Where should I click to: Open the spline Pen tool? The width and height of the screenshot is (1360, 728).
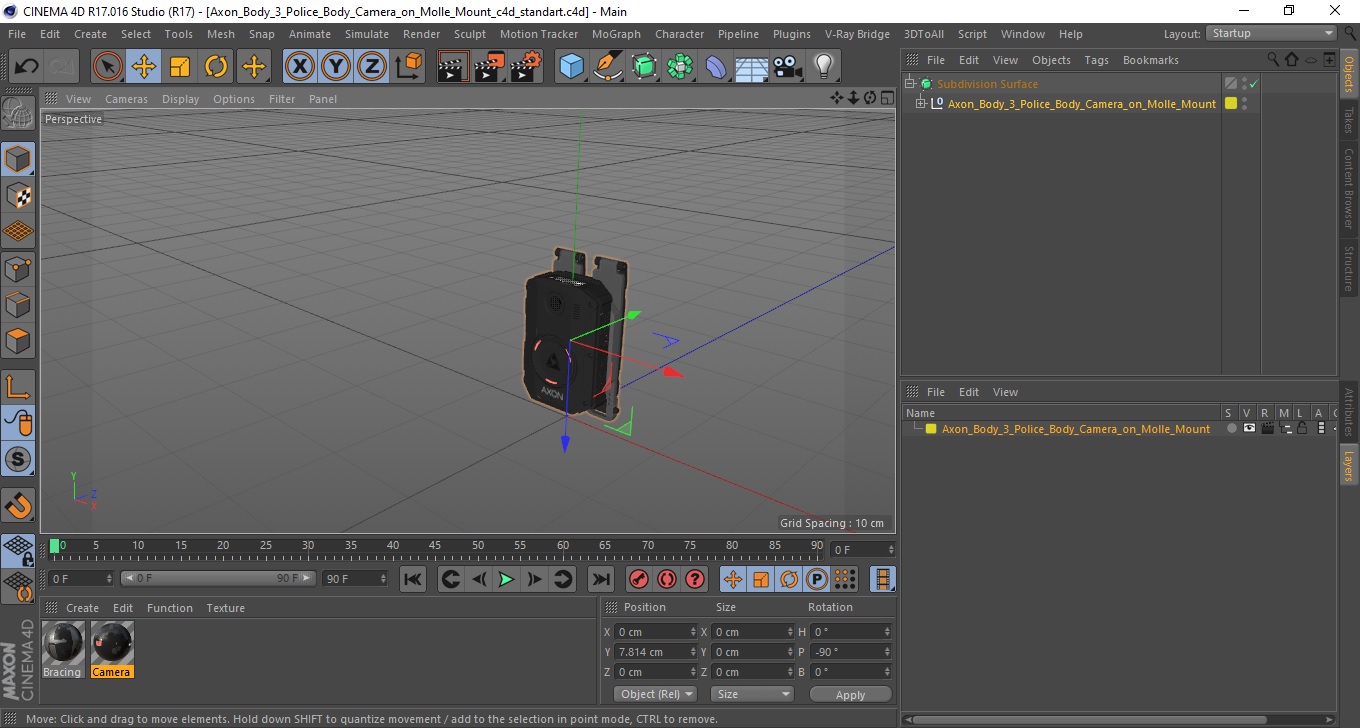pyautogui.click(x=608, y=67)
